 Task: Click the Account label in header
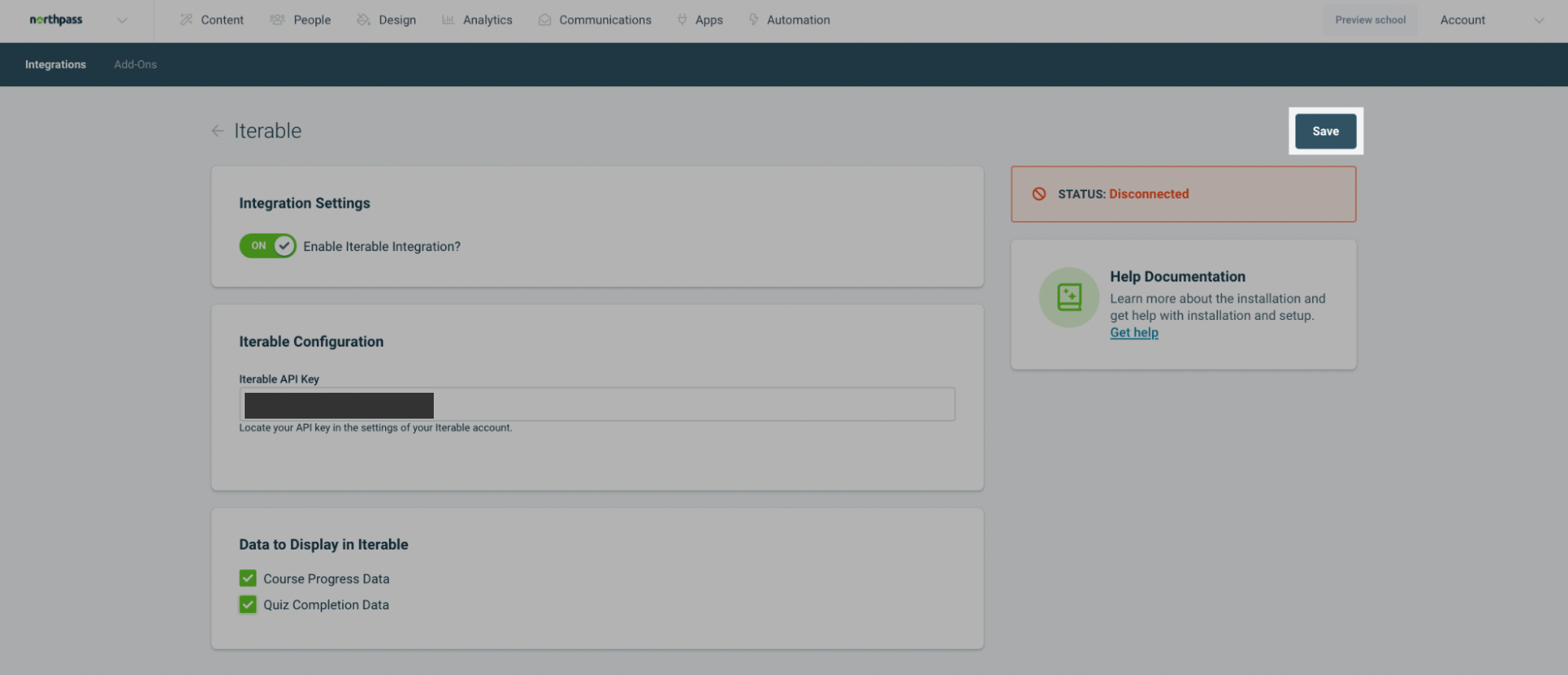[x=1462, y=20]
